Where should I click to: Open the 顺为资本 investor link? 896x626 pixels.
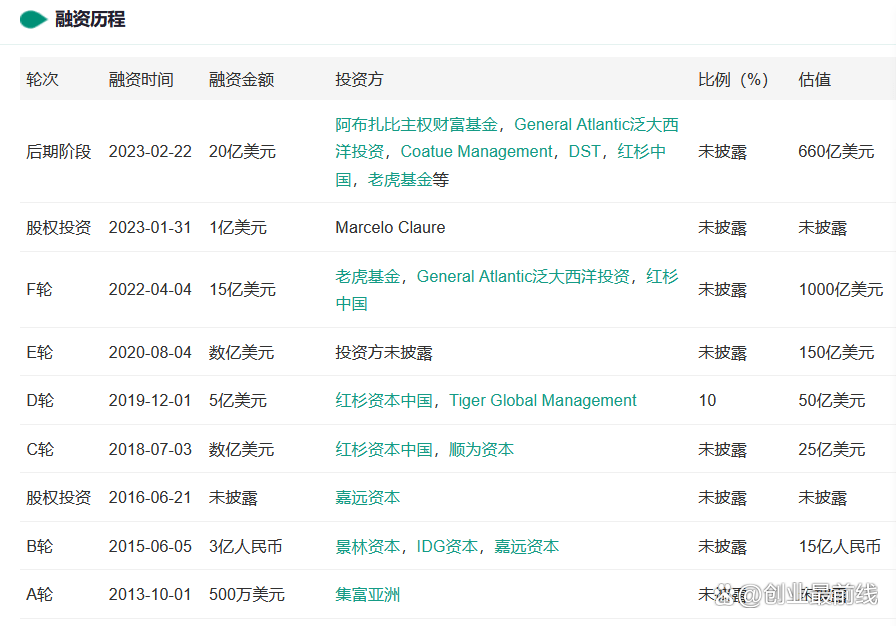pyautogui.click(x=481, y=450)
